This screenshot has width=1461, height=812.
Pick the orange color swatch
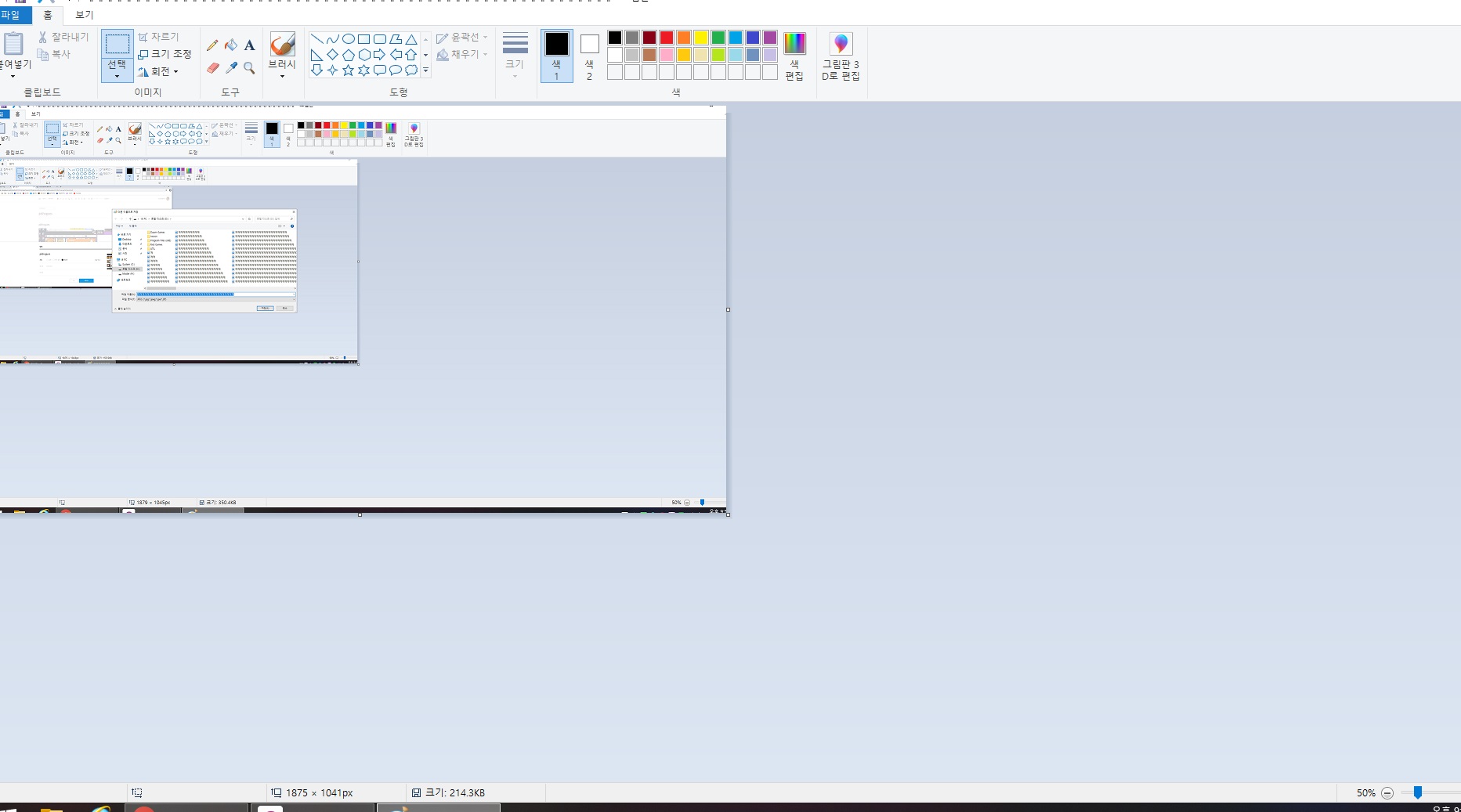(684, 38)
